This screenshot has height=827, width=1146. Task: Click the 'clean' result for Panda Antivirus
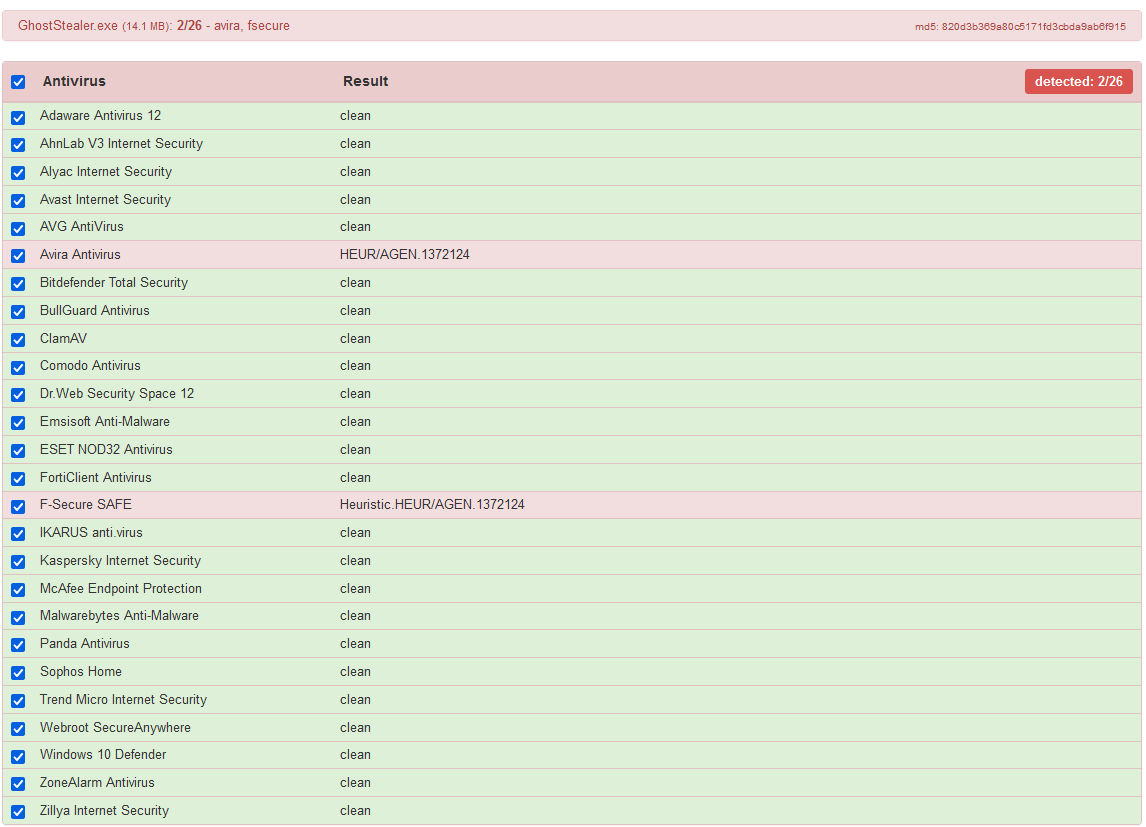[x=355, y=644]
